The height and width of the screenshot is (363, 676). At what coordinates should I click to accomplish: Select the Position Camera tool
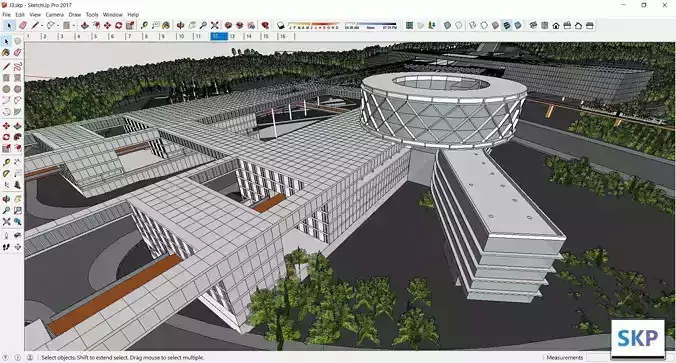coord(6,235)
